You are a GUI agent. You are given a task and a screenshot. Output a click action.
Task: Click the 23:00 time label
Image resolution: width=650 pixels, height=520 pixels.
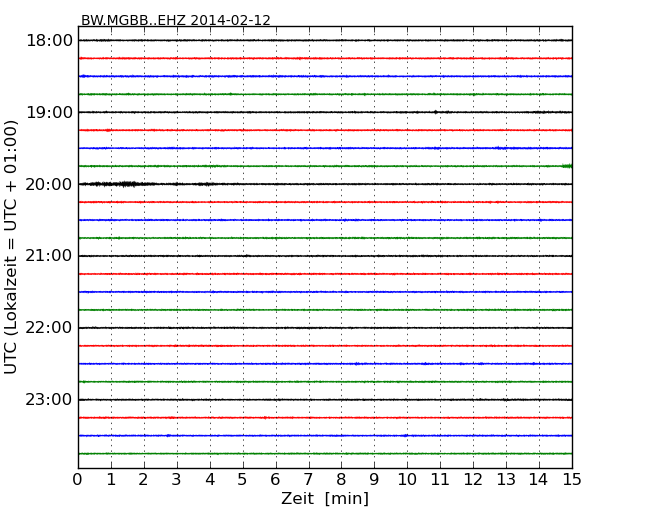tap(49, 400)
